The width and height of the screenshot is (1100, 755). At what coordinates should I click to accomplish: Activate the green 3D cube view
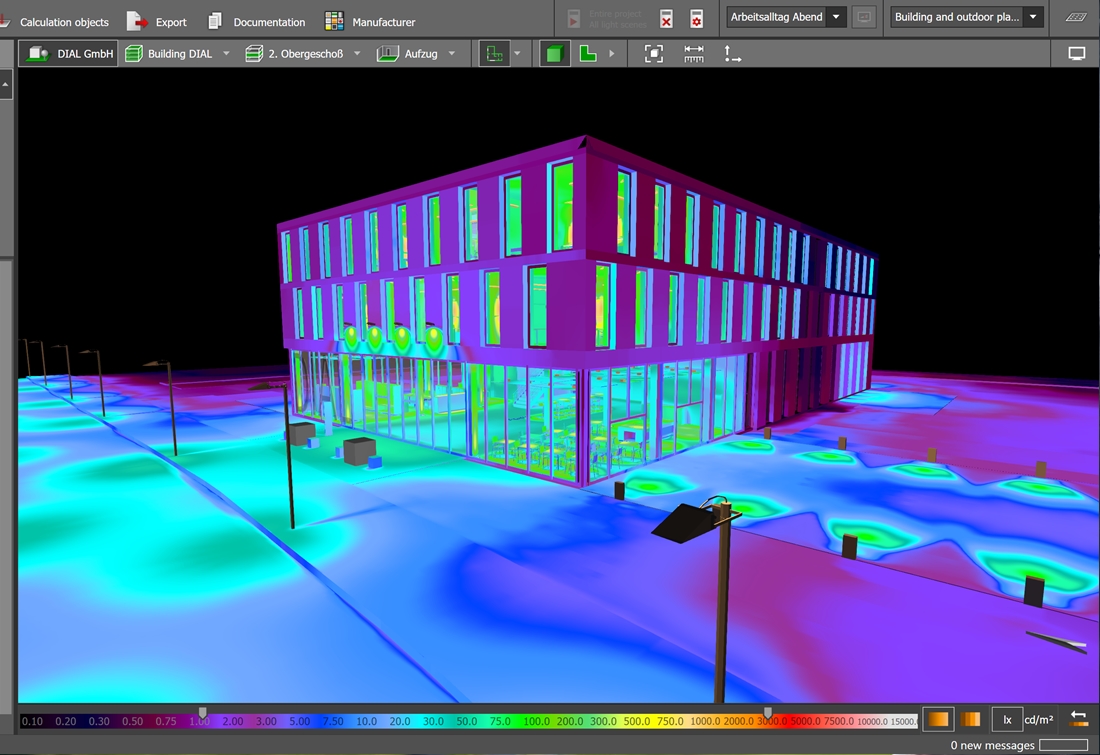click(x=555, y=54)
